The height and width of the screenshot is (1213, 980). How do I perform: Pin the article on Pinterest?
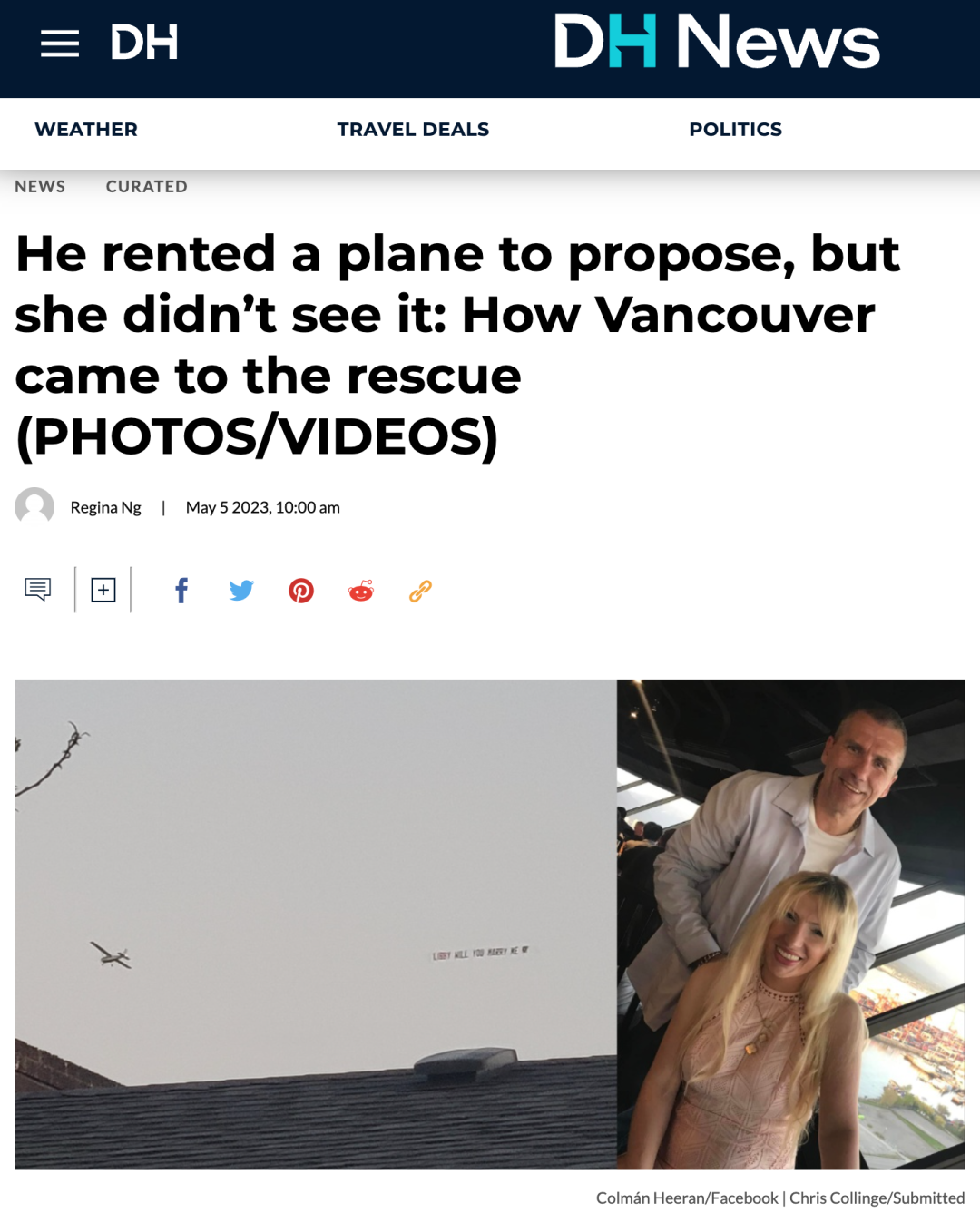click(x=301, y=591)
